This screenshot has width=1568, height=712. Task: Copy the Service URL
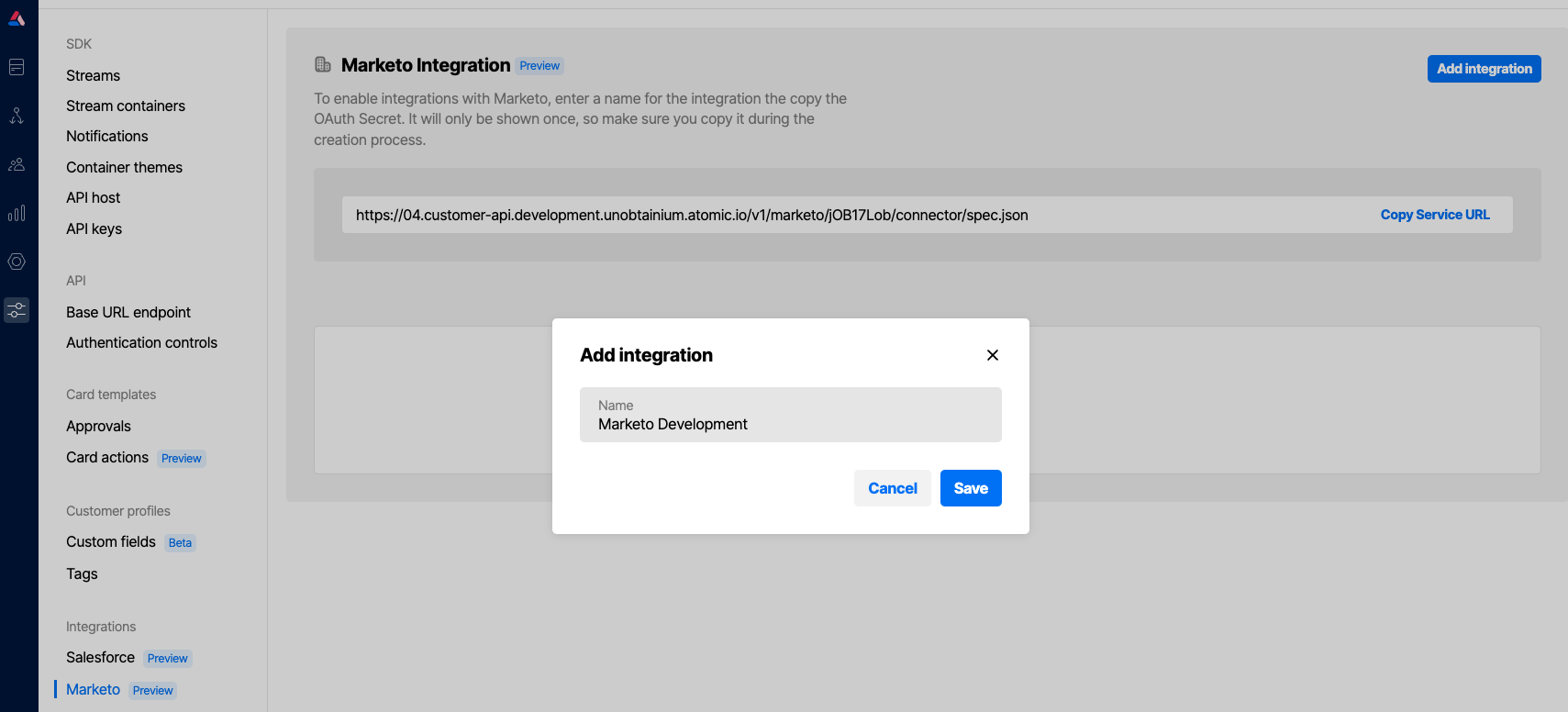(1435, 215)
